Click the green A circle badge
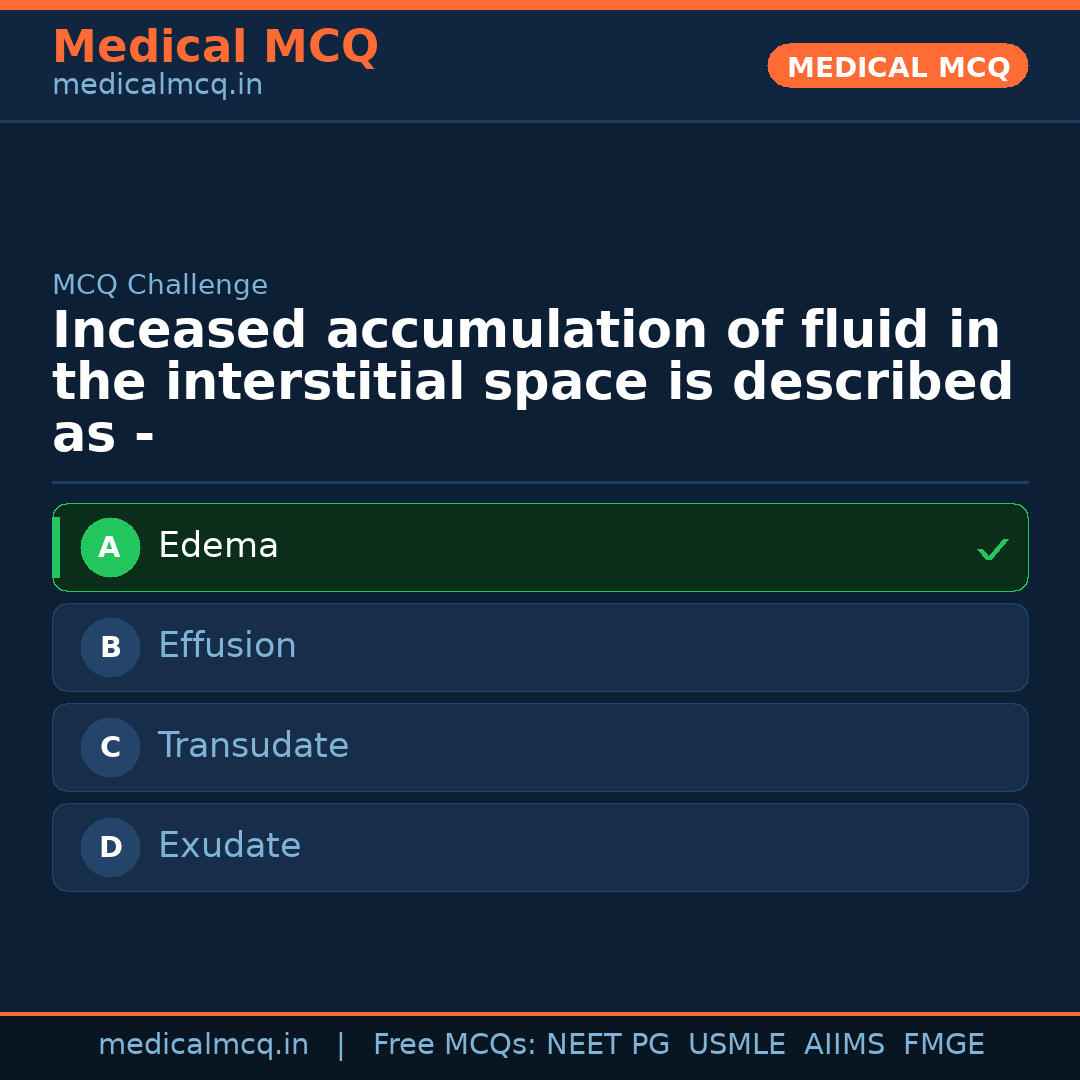 pos(110,547)
